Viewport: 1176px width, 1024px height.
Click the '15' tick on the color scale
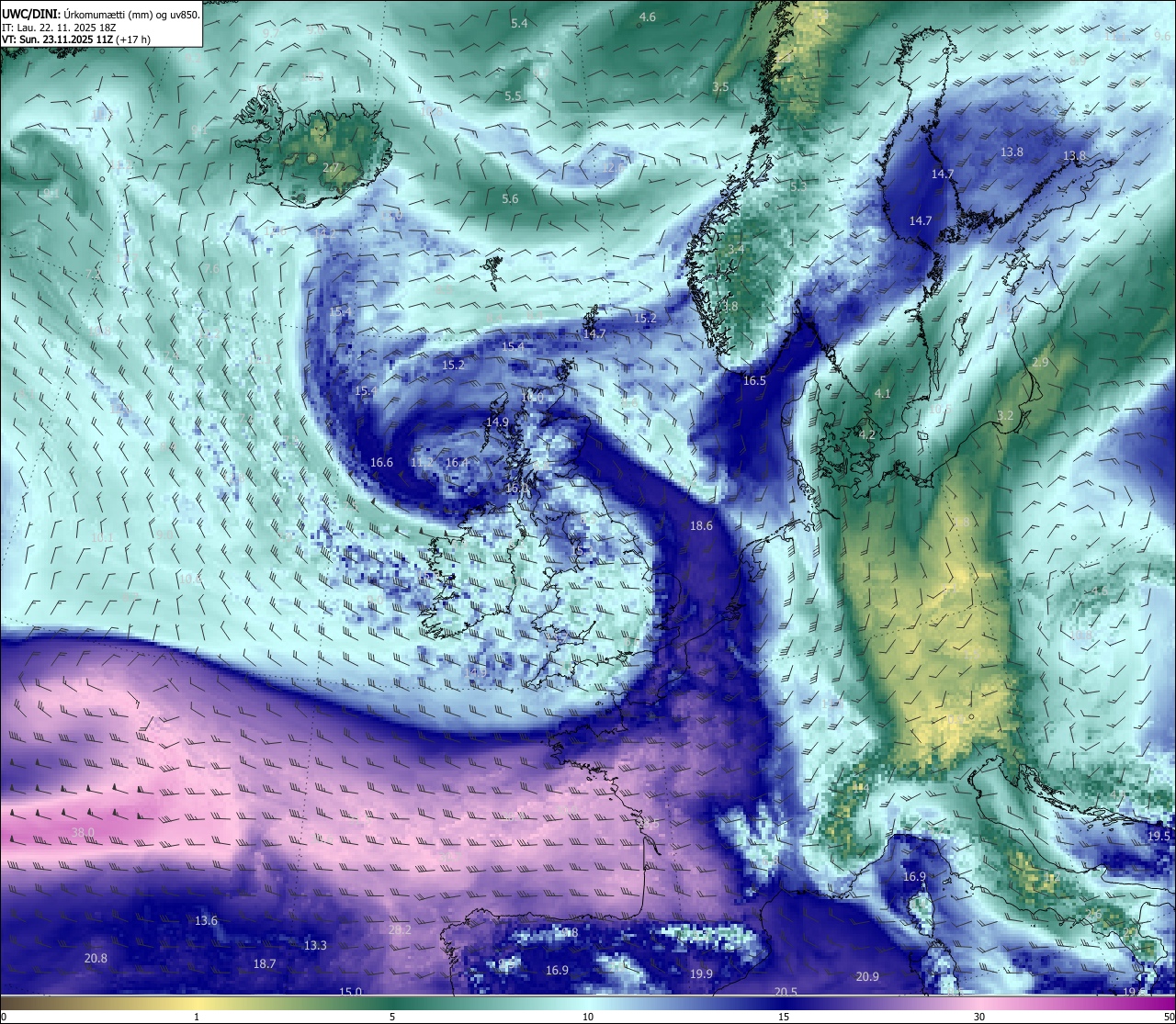click(x=784, y=1017)
